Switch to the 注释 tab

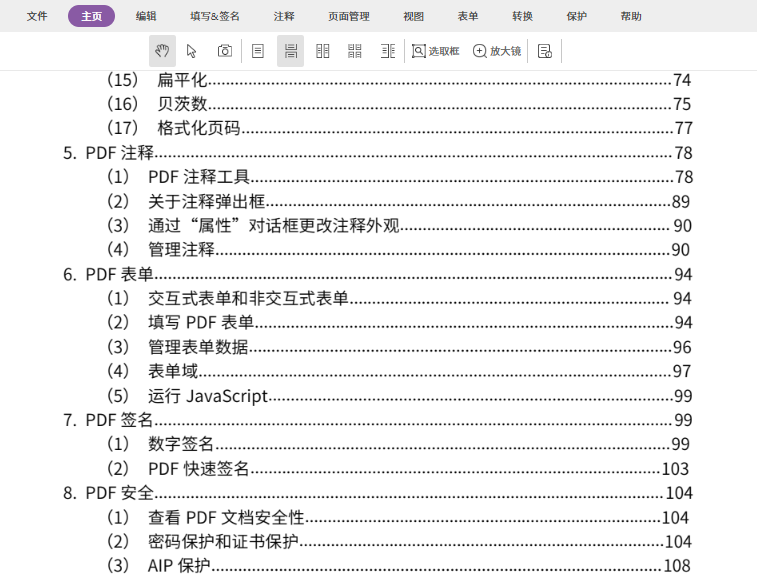coord(284,16)
